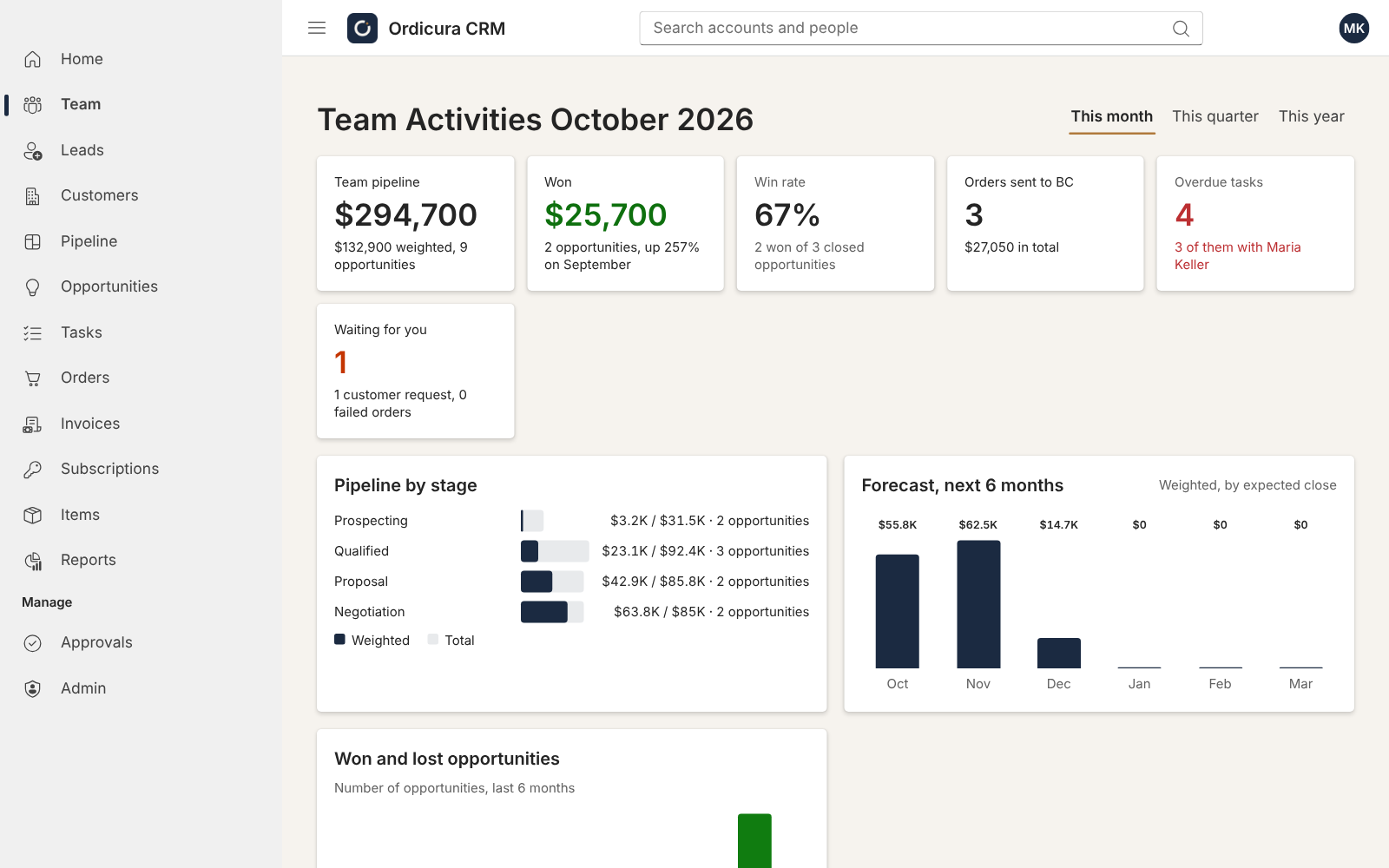Image resolution: width=1389 pixels, height=868 pixels.
Task: Select the Tasks checklist icon
Action: tap(33, 332)
